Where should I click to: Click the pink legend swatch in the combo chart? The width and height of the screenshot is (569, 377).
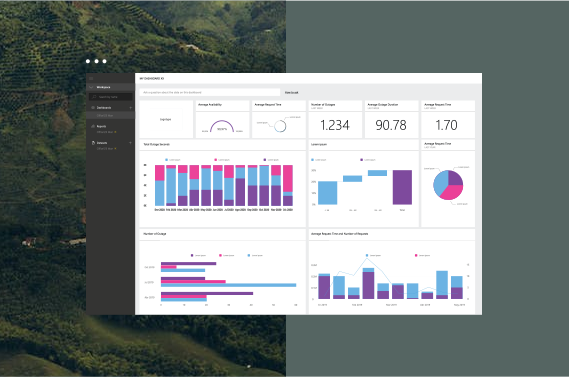pyautogui.click(x=416, y=255)
